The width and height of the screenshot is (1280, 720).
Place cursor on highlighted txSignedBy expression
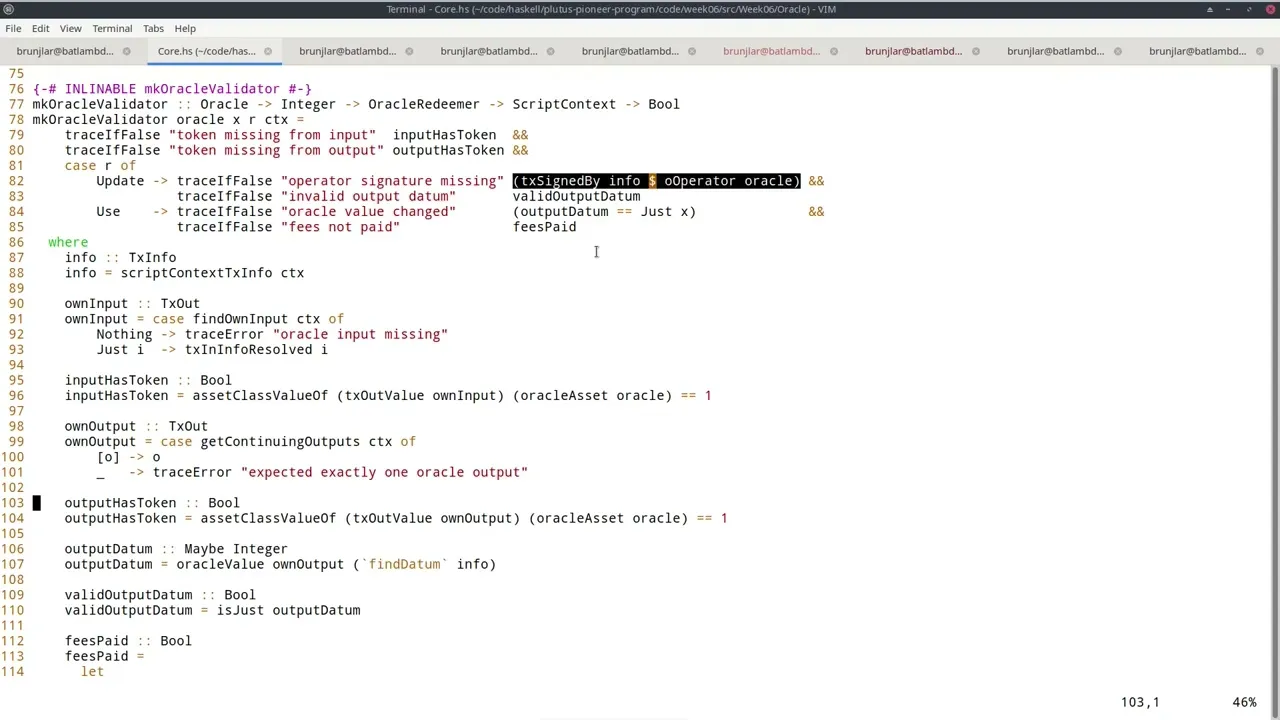pyautogui.click(x=656, y=181)
